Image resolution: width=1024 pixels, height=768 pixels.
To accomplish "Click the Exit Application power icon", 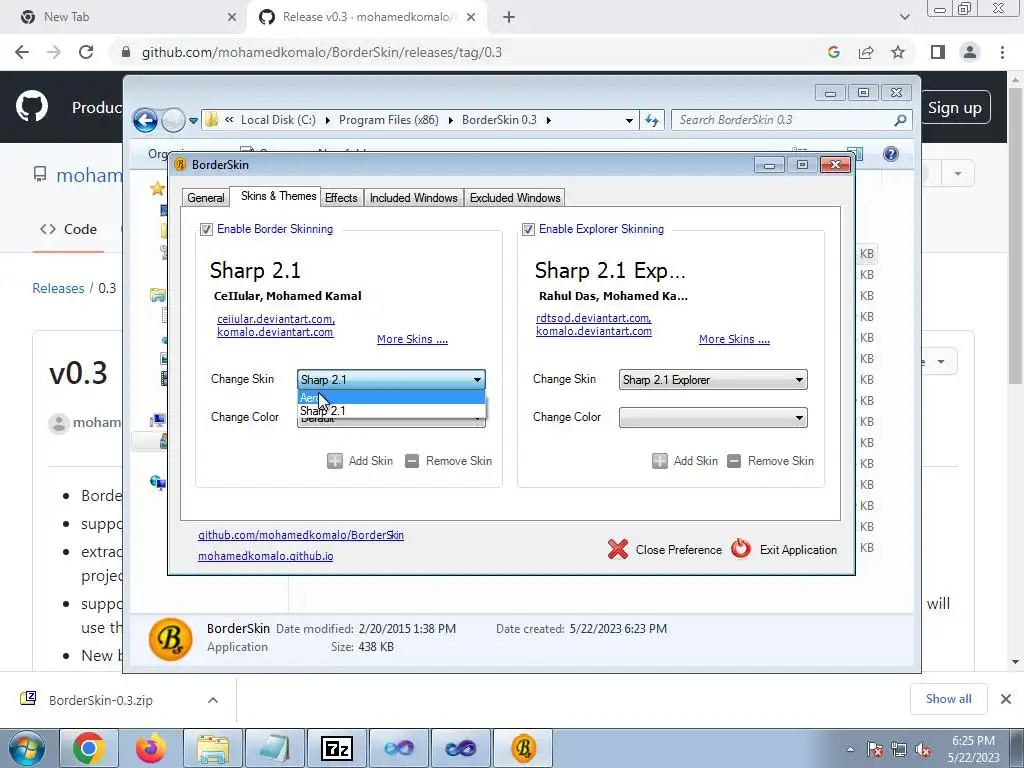I will coord(741,549).
